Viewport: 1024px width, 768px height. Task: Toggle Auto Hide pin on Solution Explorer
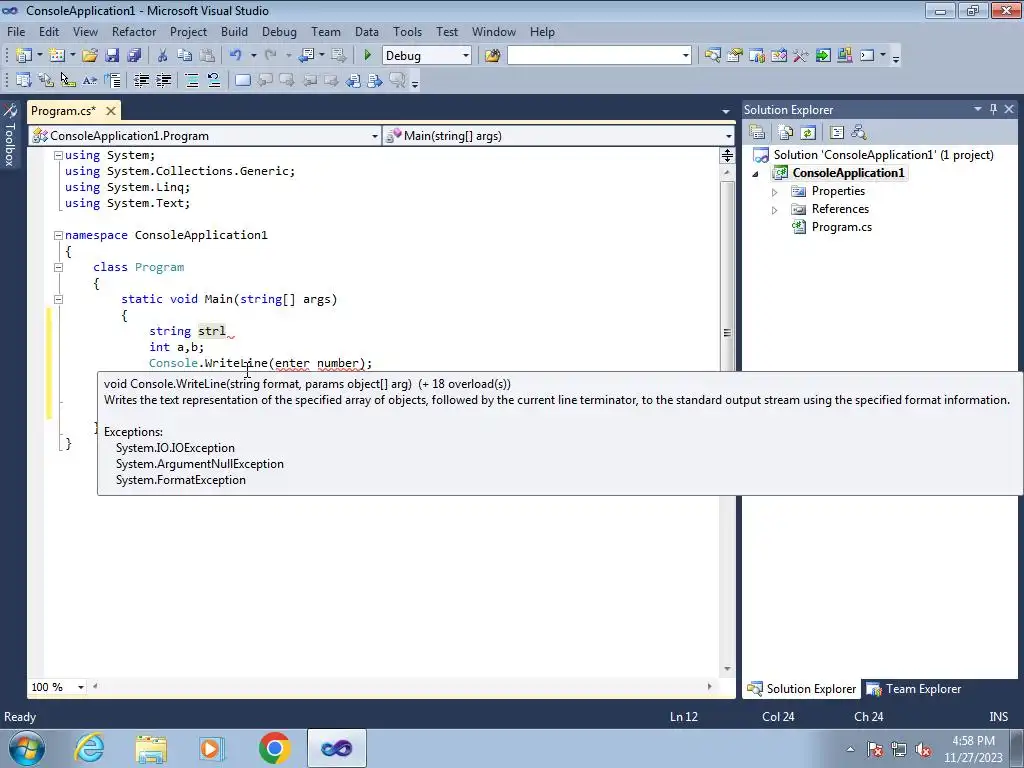993,109
